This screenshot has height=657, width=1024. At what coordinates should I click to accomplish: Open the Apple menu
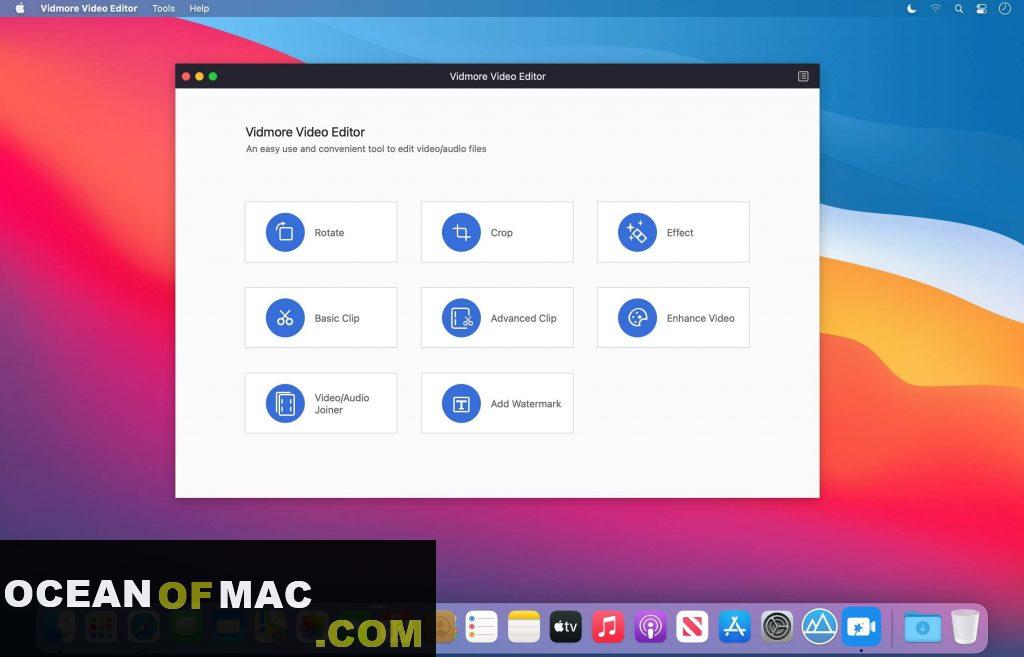(x=20, y=8)
